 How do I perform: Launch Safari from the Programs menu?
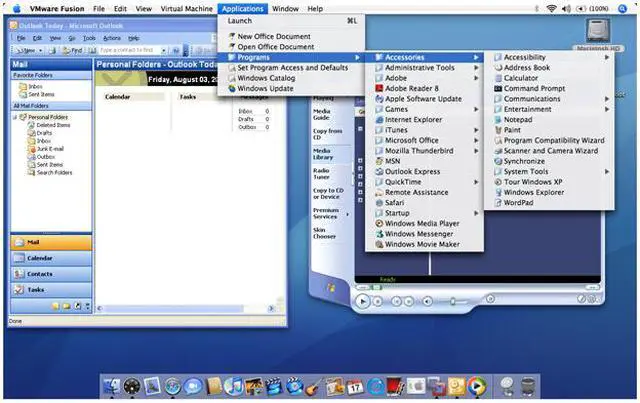tap(424, 203)
